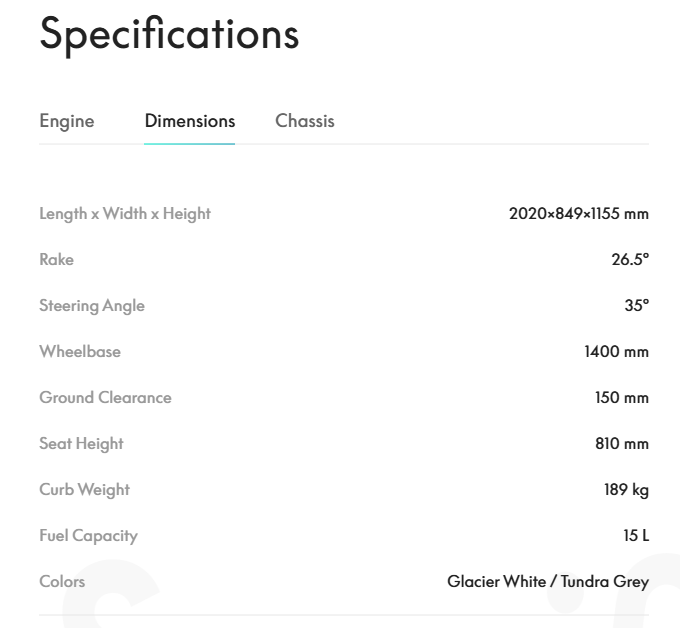The width and height of the screenshot is (680, 628).
Task: Select the 150 mm clearance value
Action: [621, 397]
